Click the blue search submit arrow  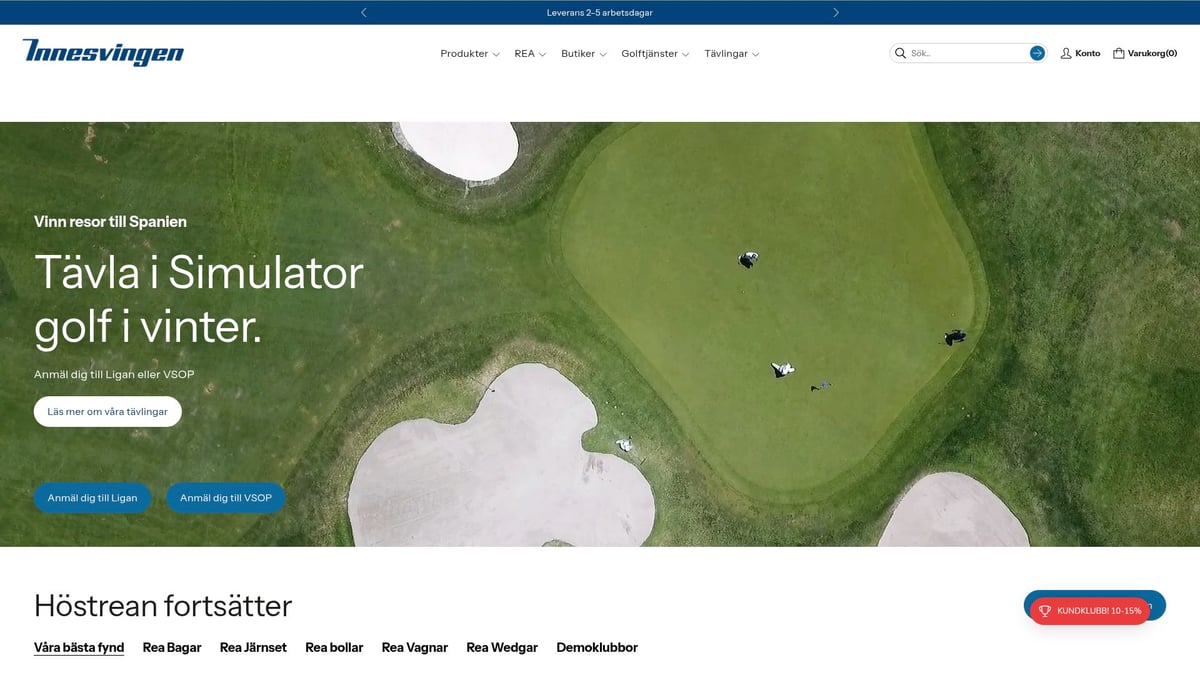pyautogui.click(x=1037, y=53)
